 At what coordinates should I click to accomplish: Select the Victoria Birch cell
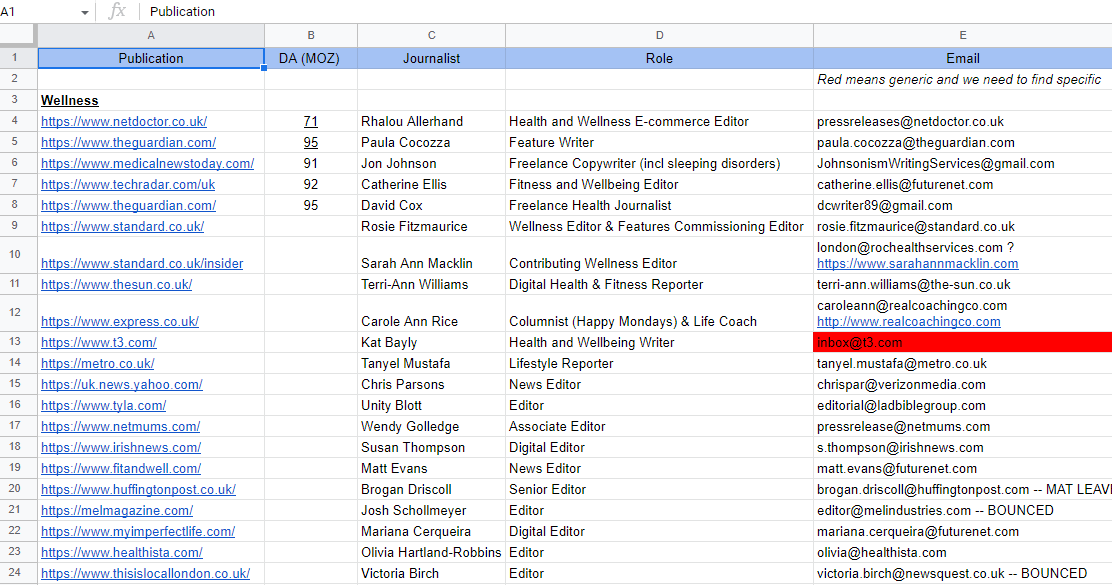[431, 573]
